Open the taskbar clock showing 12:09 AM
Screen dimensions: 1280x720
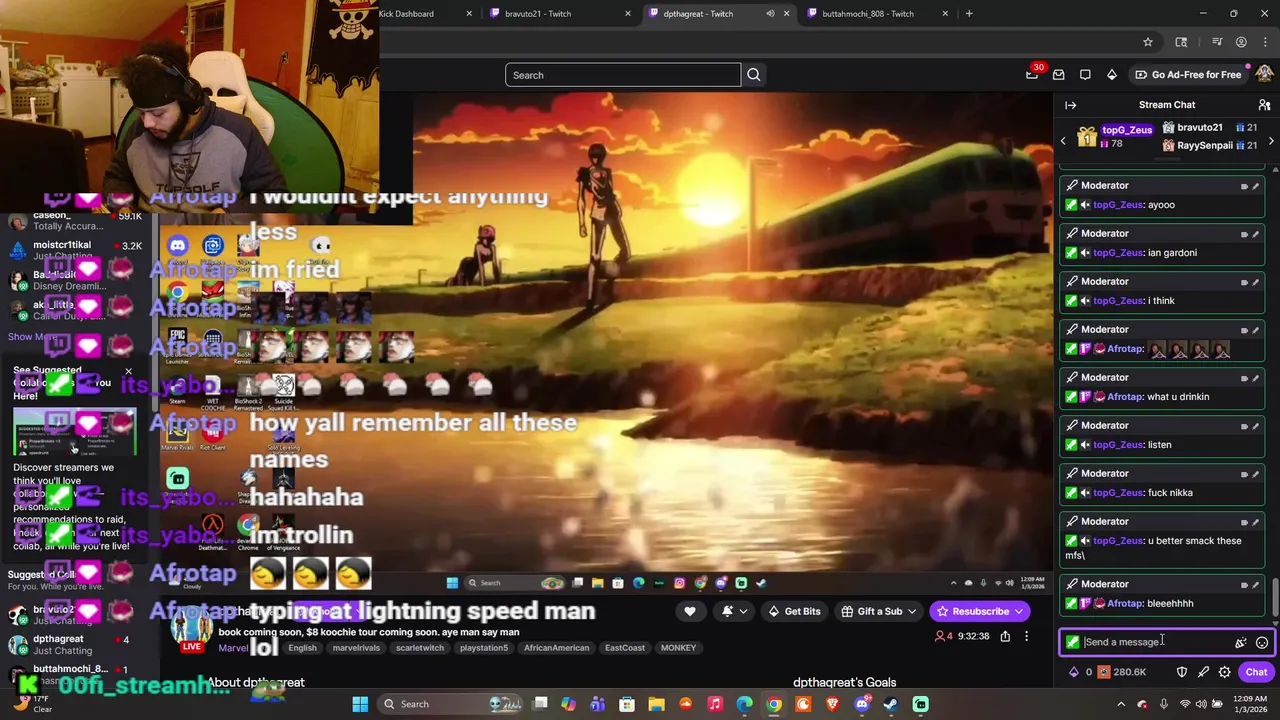coord(1247,704)
